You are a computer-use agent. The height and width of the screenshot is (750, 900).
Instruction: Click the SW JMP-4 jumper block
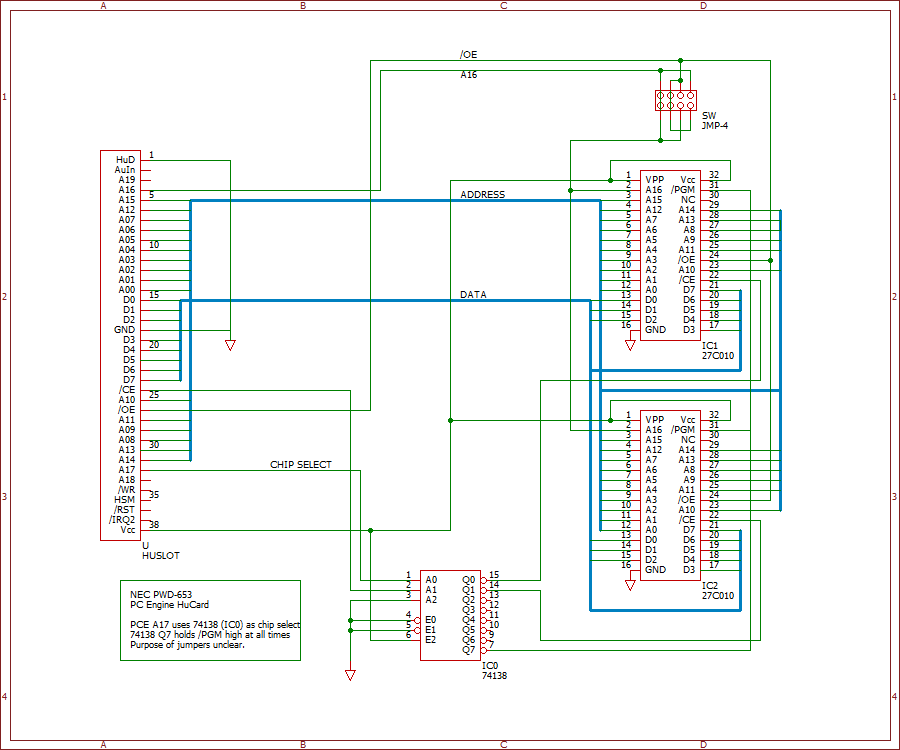676,100
